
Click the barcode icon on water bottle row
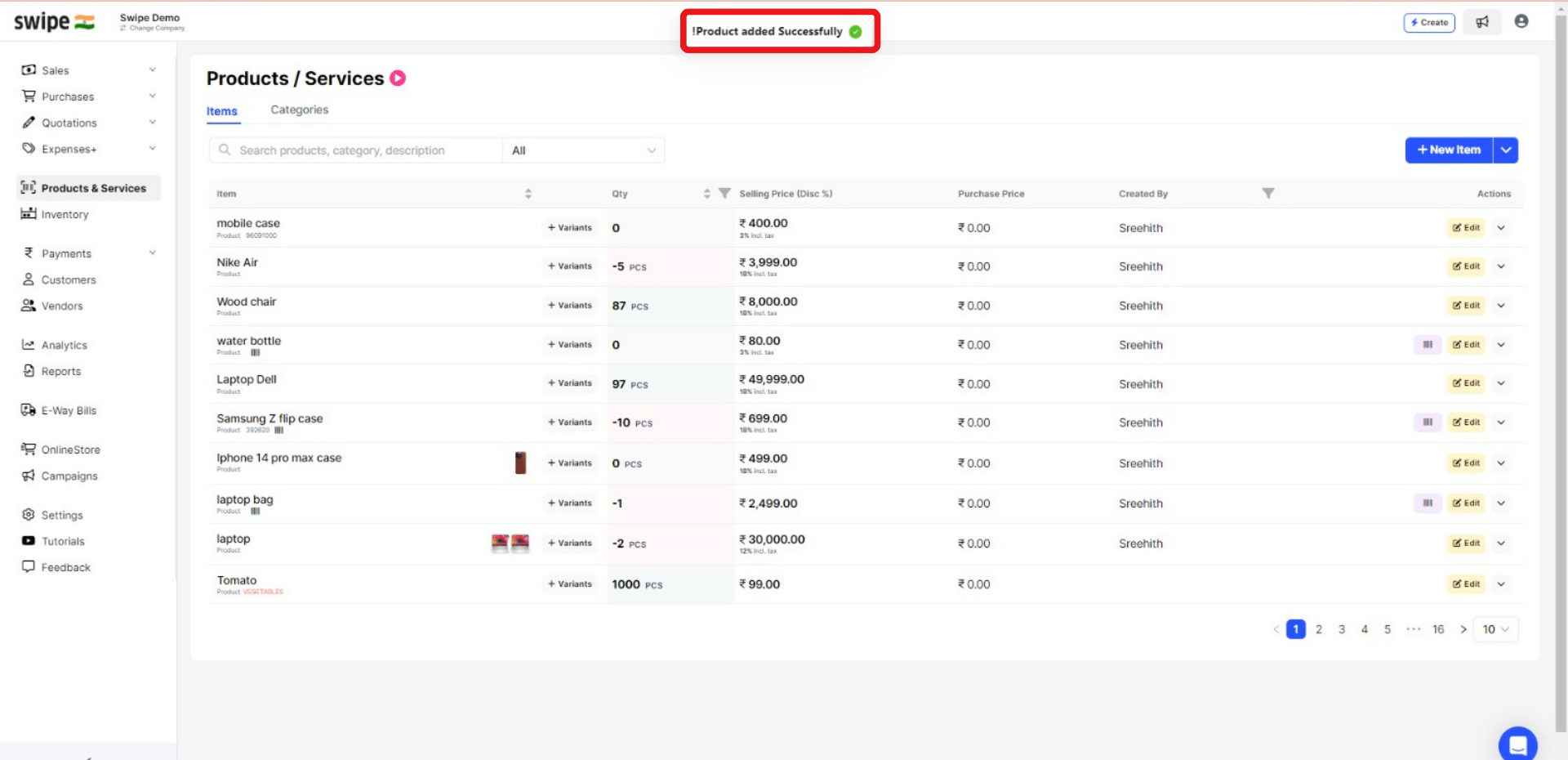pos(1427,344)
